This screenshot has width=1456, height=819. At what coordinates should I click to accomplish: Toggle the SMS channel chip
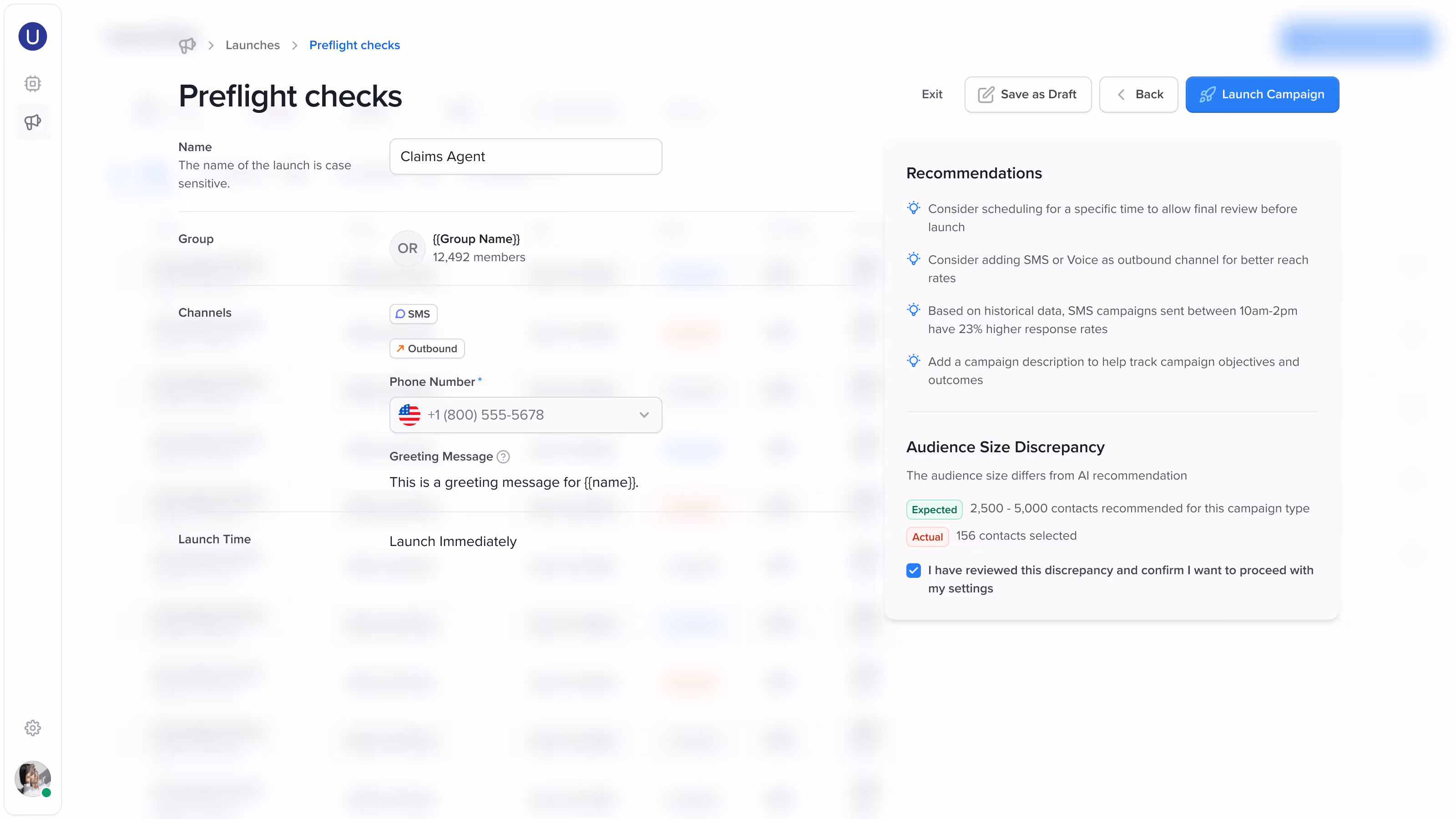click(x=413, y=313)
